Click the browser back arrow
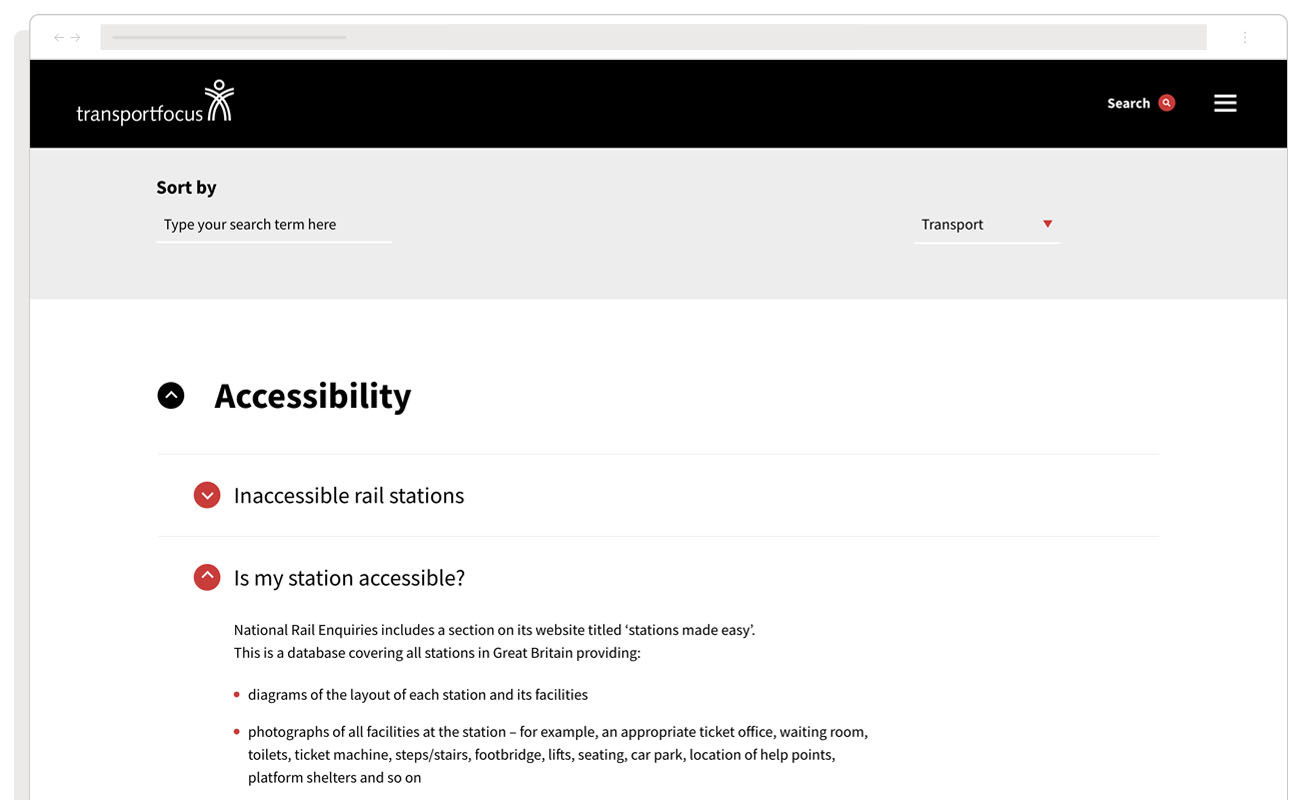The image size is (1300, 800). coord(59,38)
